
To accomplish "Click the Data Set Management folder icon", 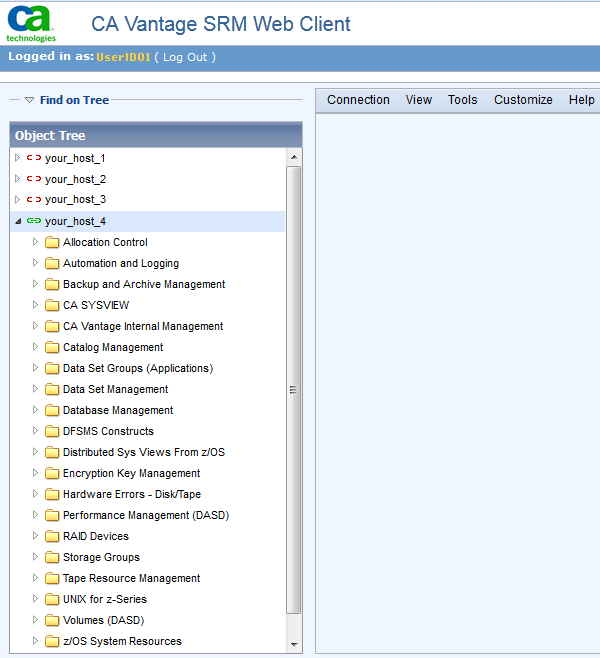I will click(x=52, y=389).
